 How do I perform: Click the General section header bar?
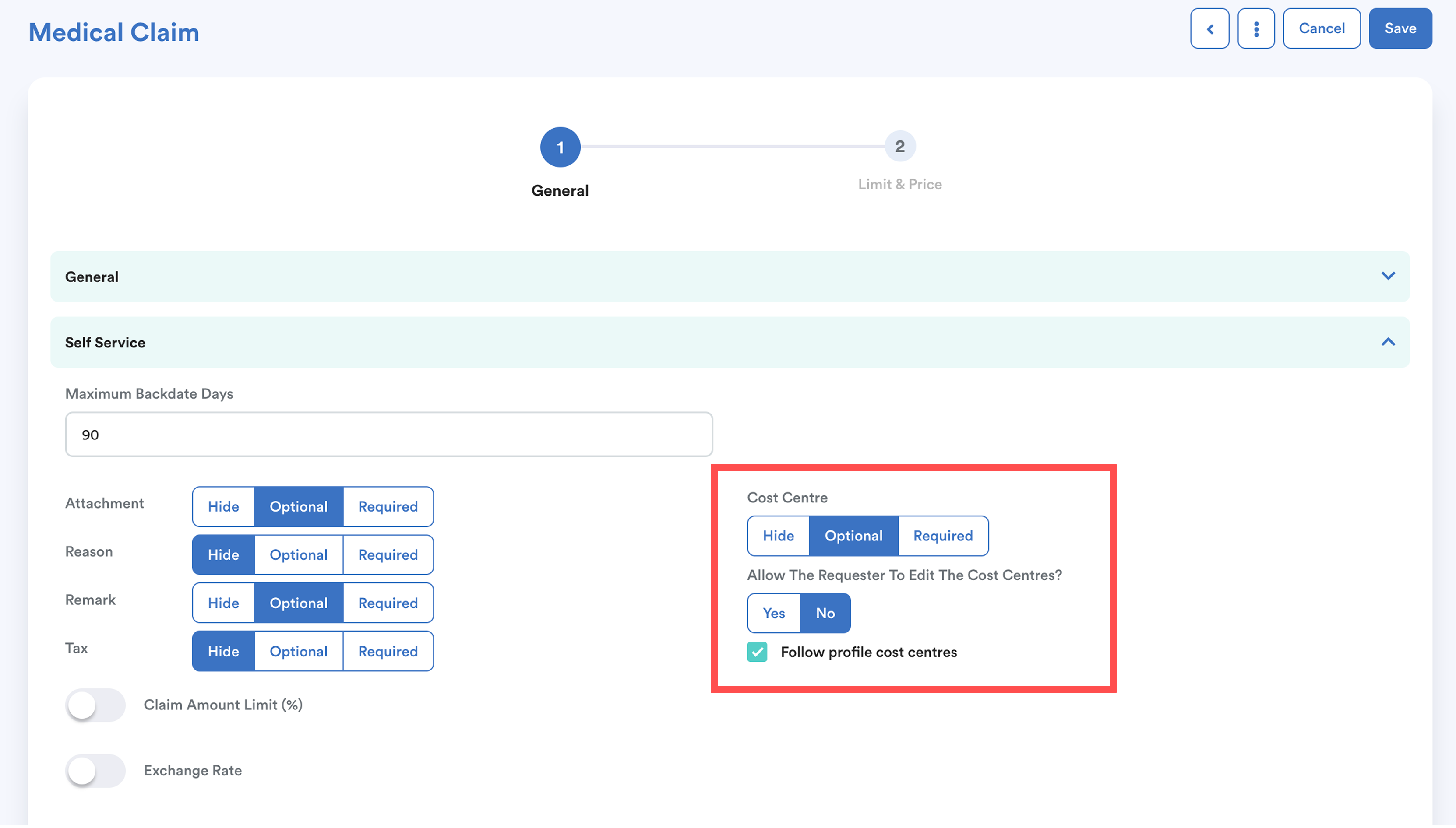(683, 277)
